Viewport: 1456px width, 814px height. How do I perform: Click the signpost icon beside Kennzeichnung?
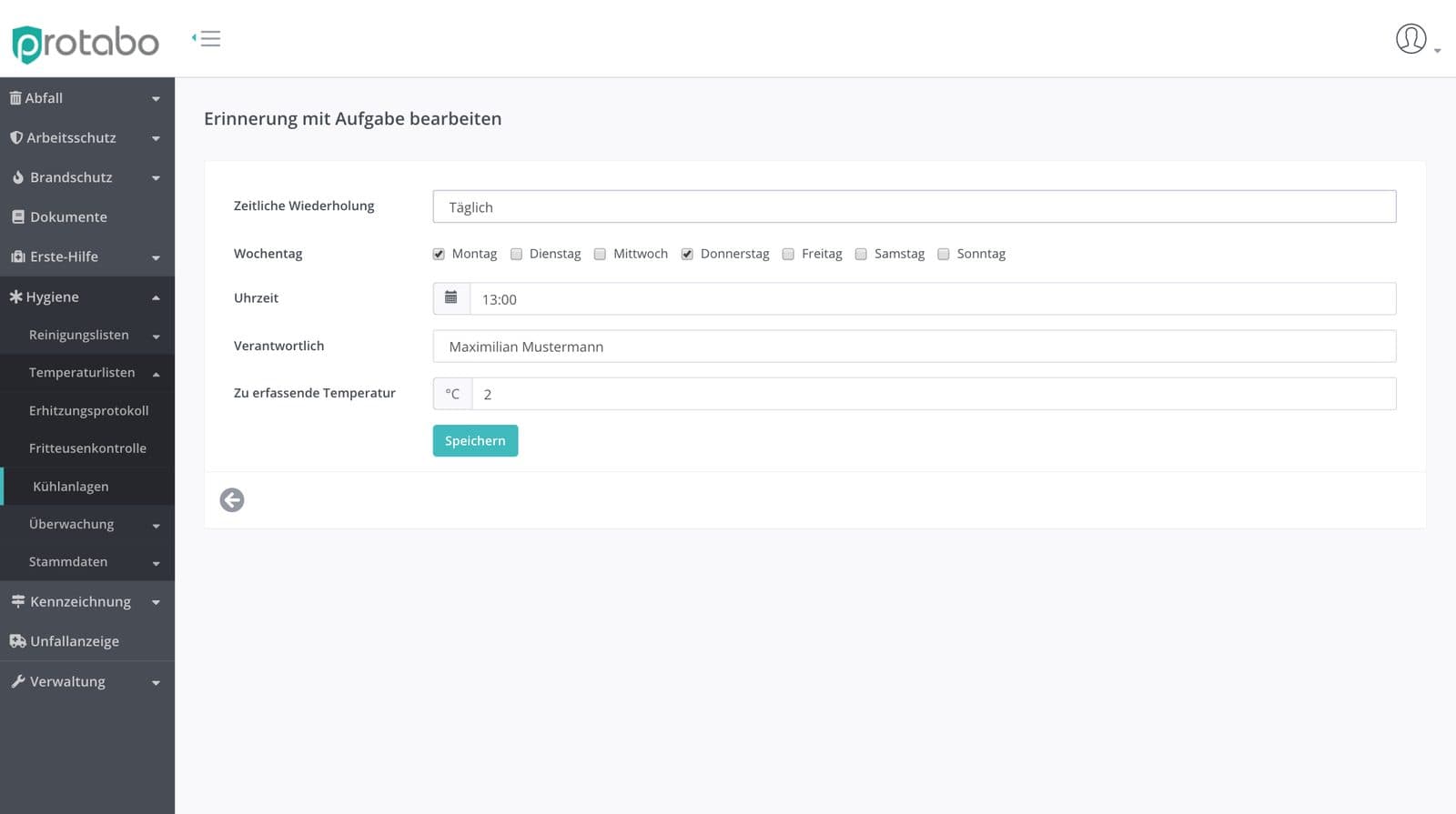[x=17, y=601]
